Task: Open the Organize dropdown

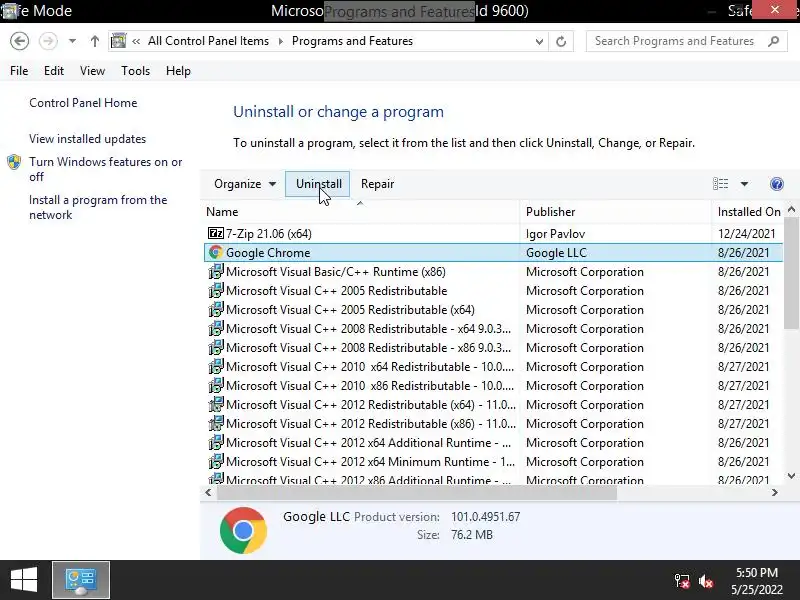Action: (x=245, y=184)
